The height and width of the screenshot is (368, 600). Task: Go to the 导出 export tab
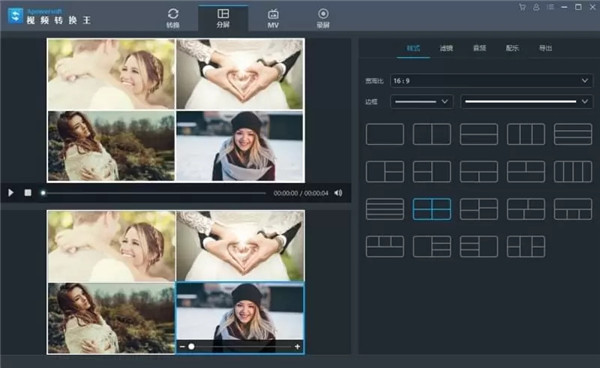[545, 48]
